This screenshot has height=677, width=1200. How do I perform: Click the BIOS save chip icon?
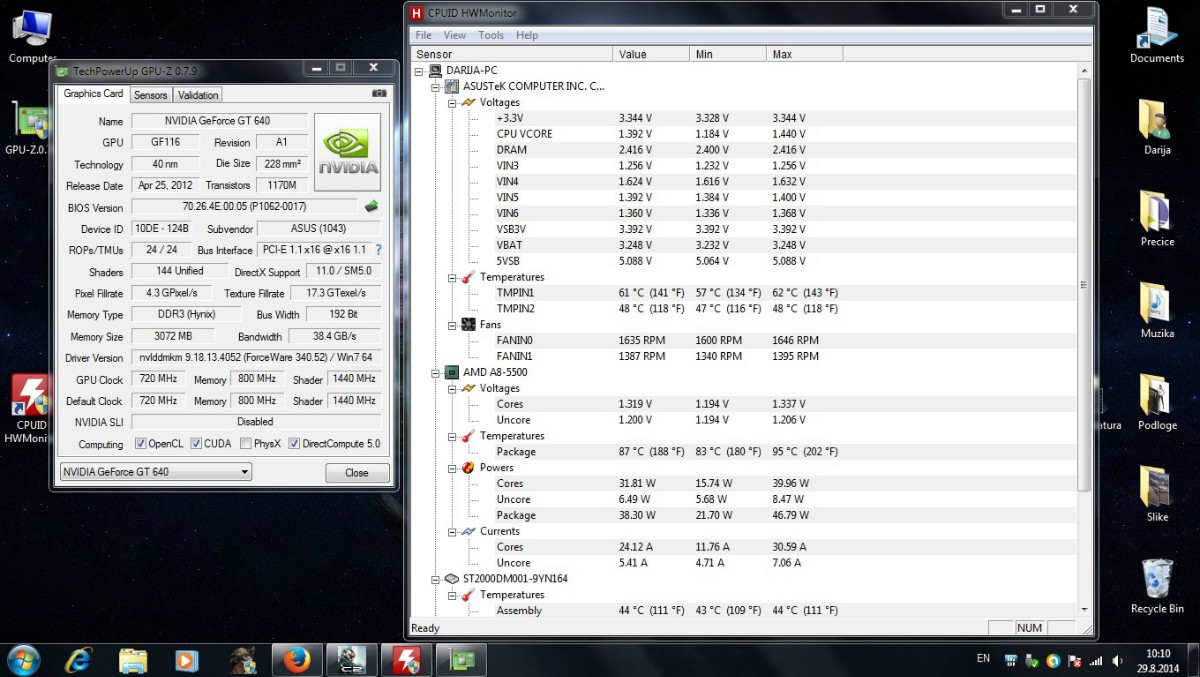371,207
